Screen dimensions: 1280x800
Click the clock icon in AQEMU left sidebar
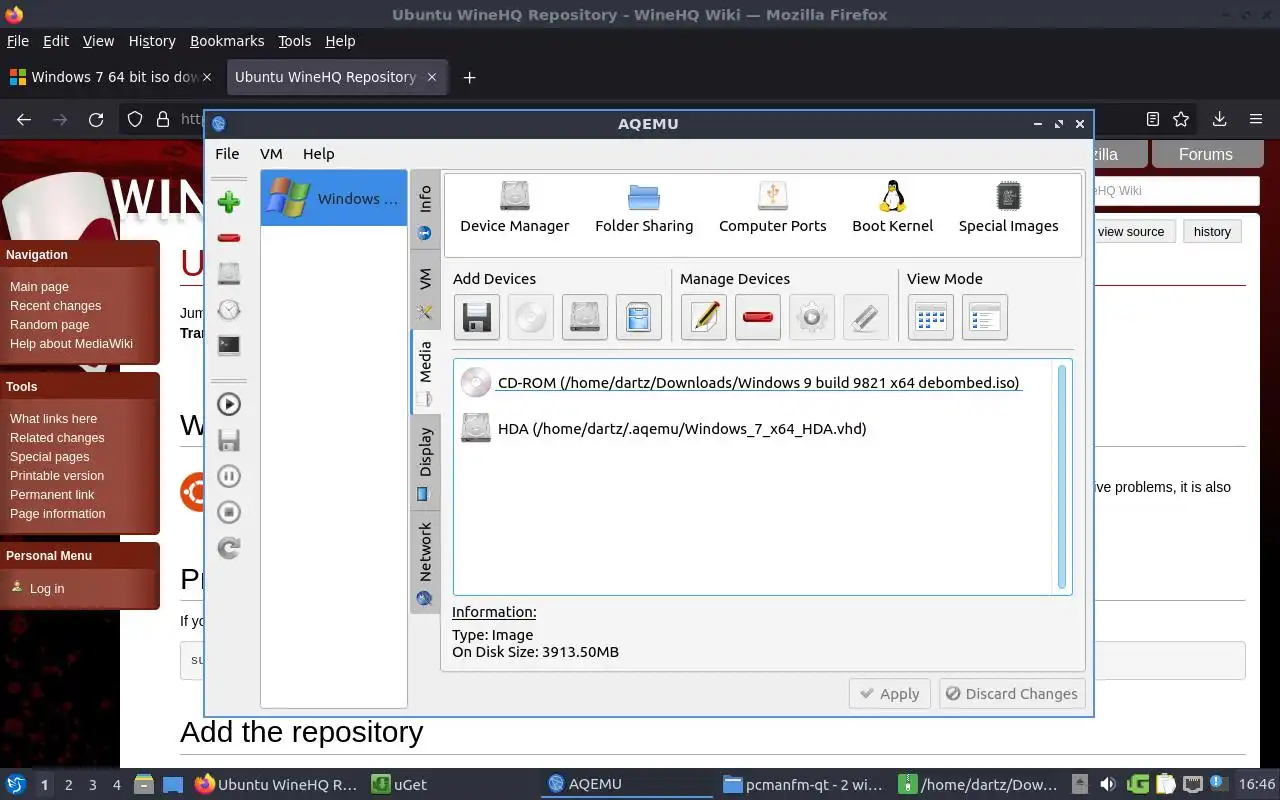(x=229, y=310)
